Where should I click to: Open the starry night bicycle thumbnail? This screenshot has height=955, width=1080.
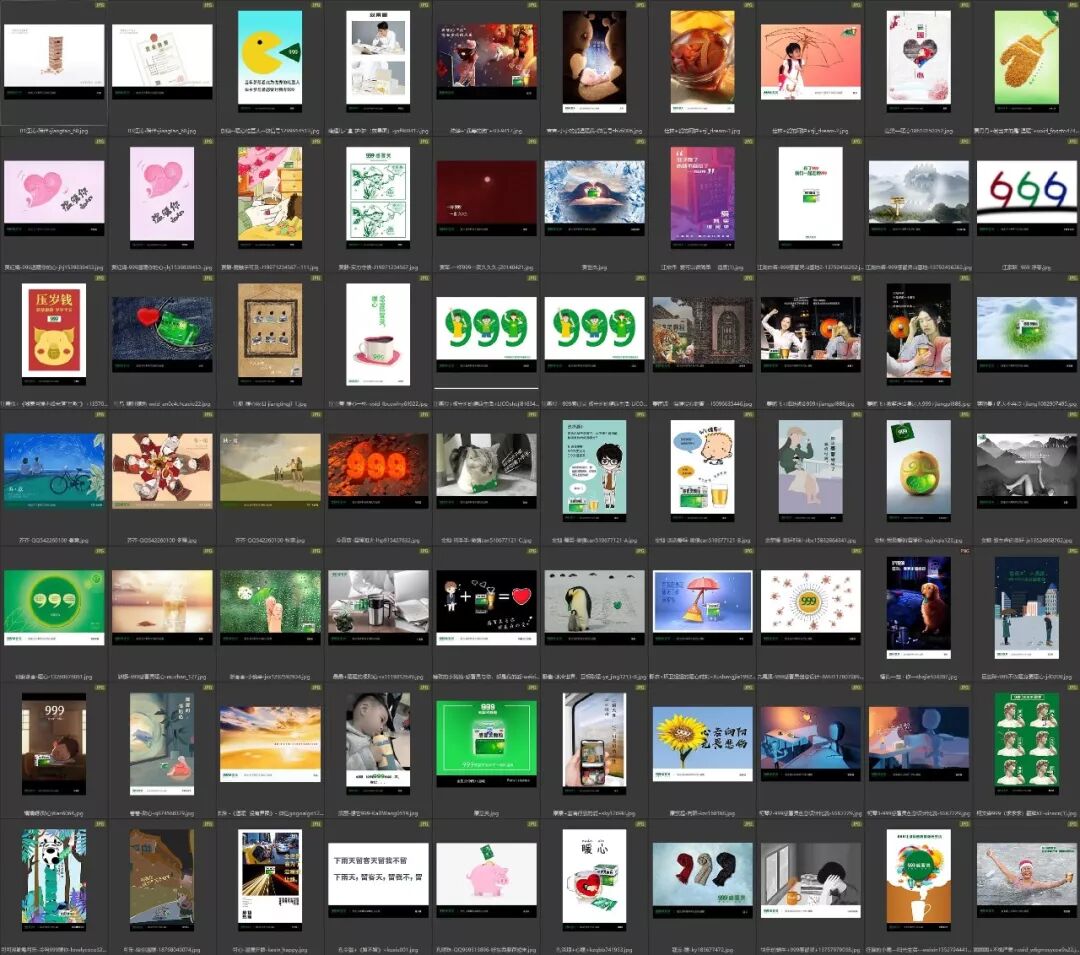point(54,472)
